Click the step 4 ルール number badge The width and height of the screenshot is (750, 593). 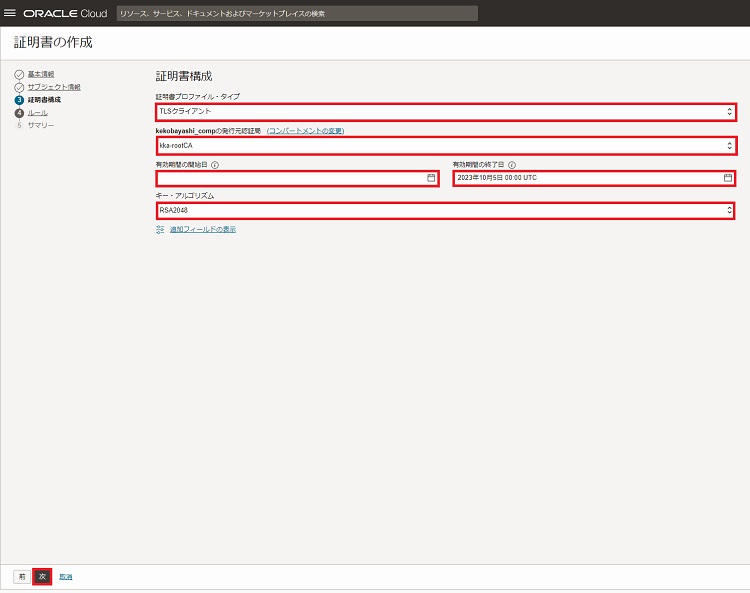click(x=19, y=113)
